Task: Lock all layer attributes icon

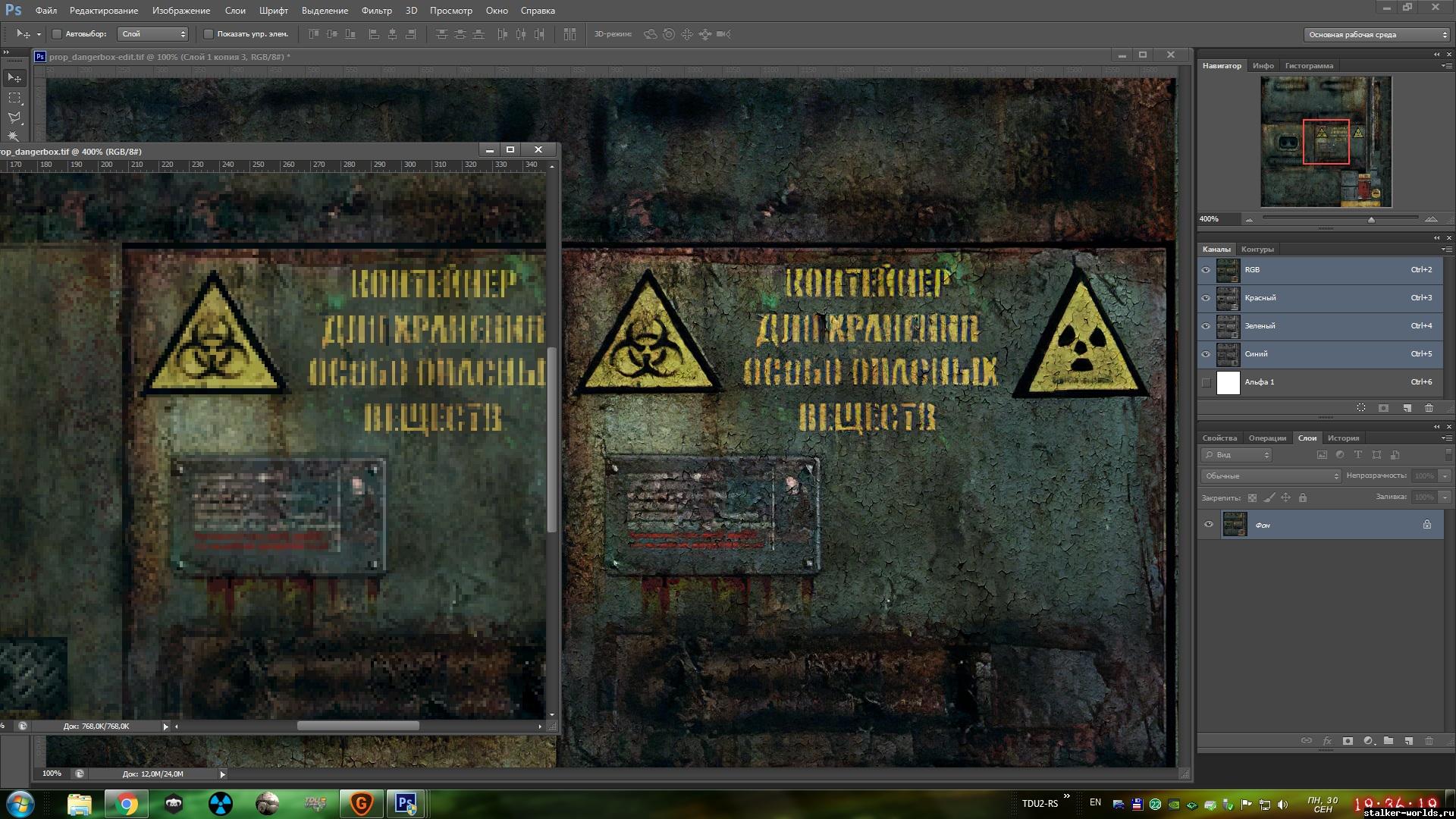Action: click(x=1303, y=498)
